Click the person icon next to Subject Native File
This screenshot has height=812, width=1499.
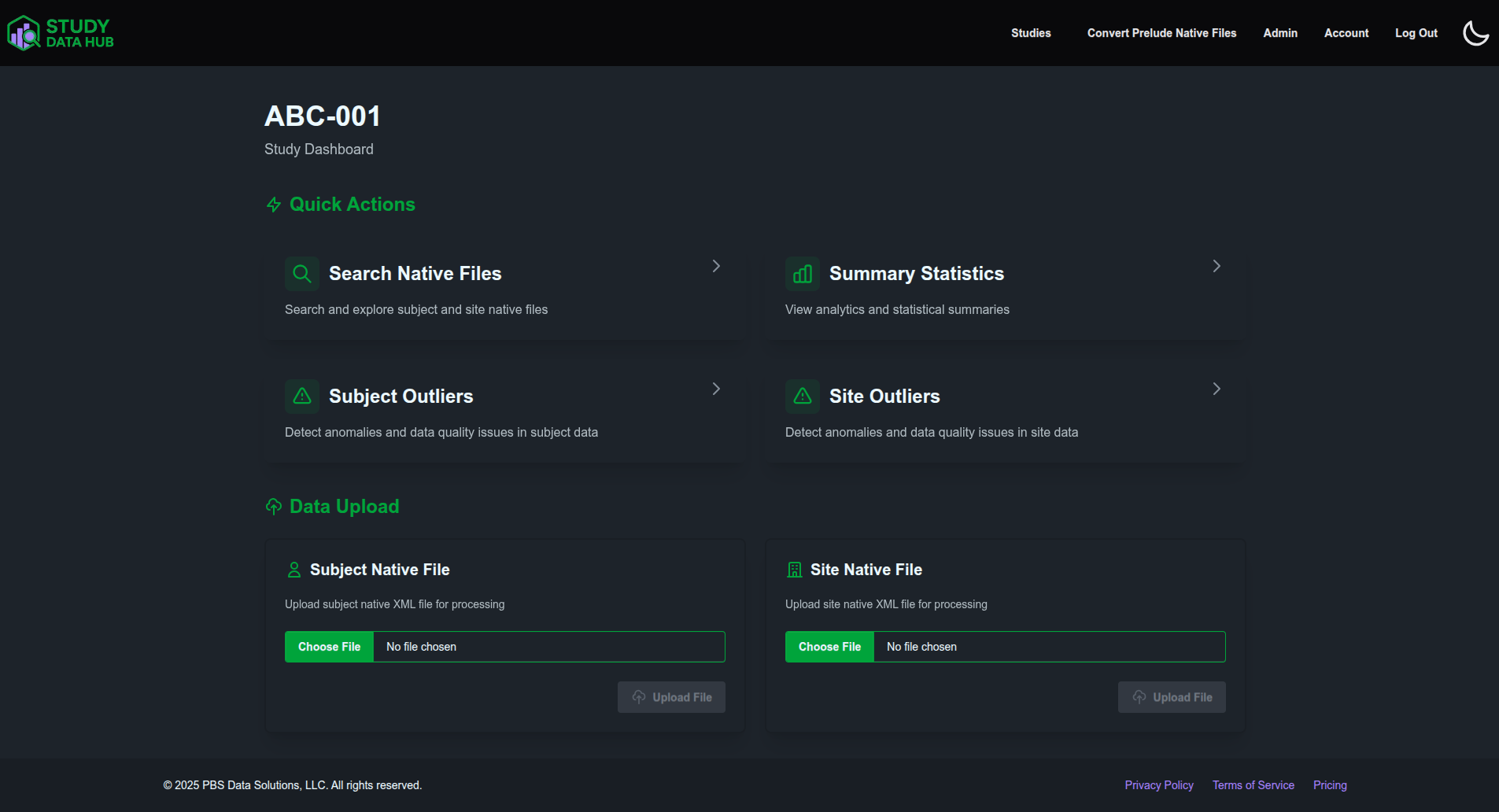pos(294,569)
